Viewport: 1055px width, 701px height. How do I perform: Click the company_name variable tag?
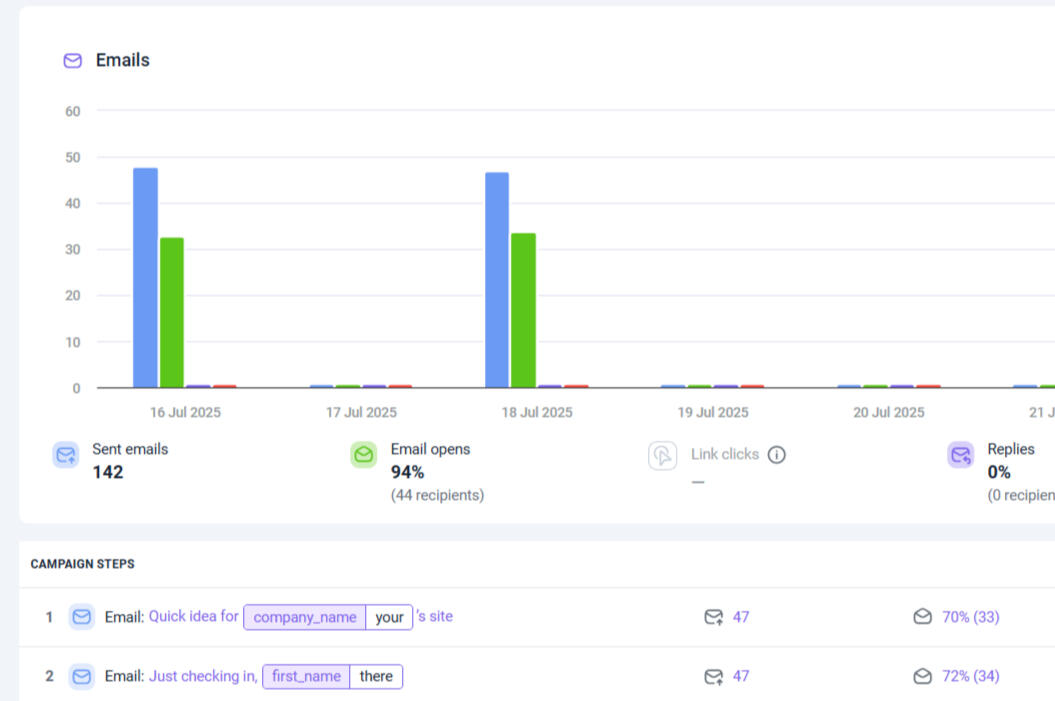coord(305,617)
